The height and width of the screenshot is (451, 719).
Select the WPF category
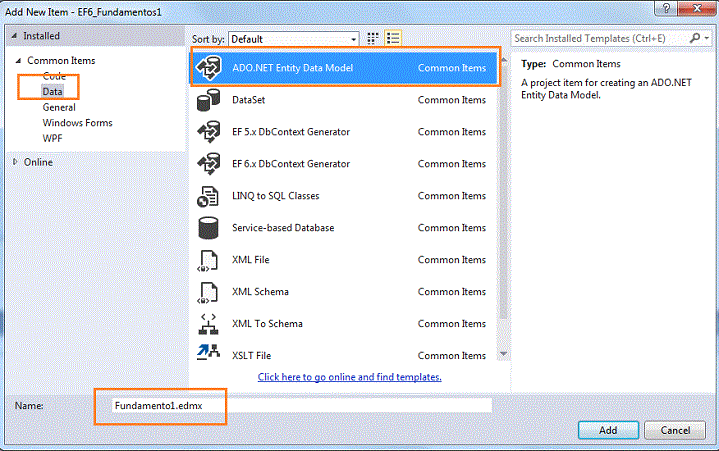tap(52, 138)
